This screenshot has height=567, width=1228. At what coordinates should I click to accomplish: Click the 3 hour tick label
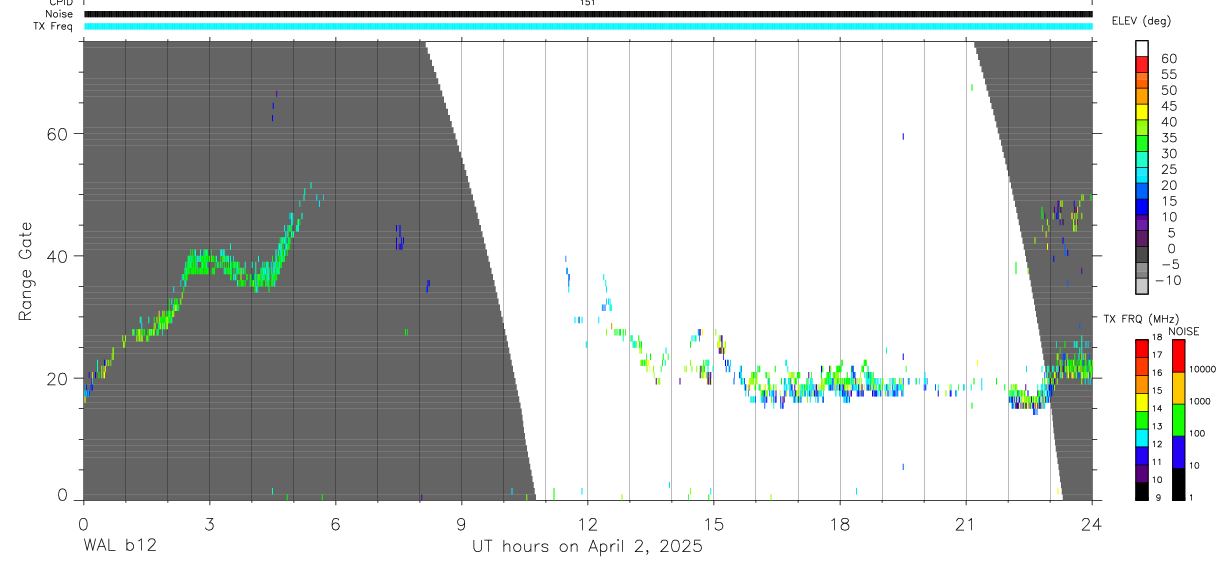tap(210, 524)
